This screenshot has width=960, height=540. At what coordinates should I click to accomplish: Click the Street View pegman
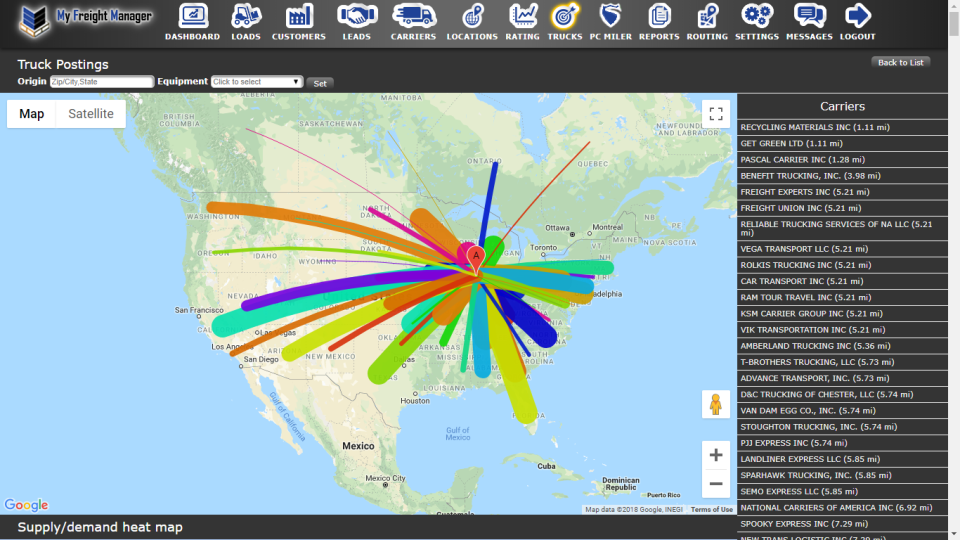pyautogui.click(x=716, y=404)
